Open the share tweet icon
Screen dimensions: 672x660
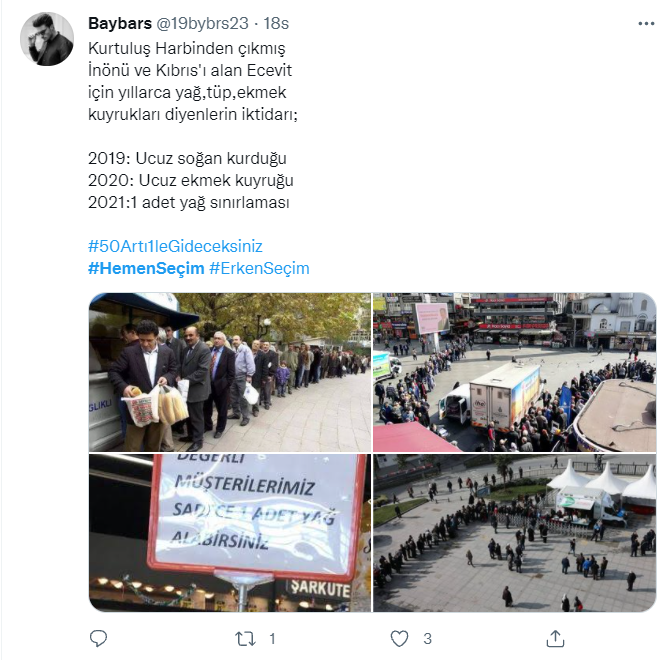[x=555, y=639]
